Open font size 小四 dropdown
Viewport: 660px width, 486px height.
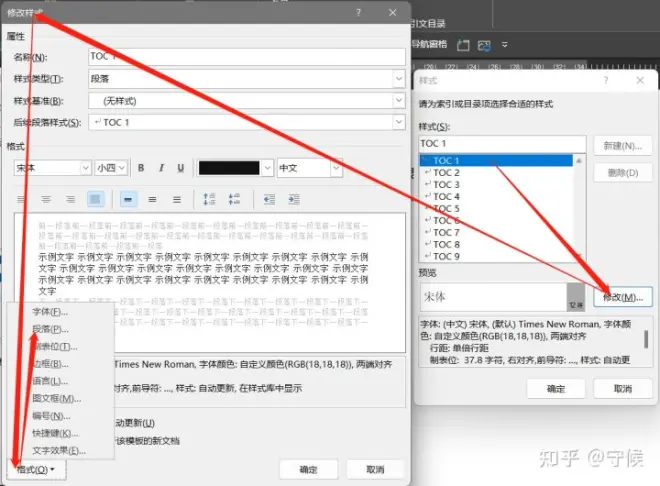(x=122, y=168)
